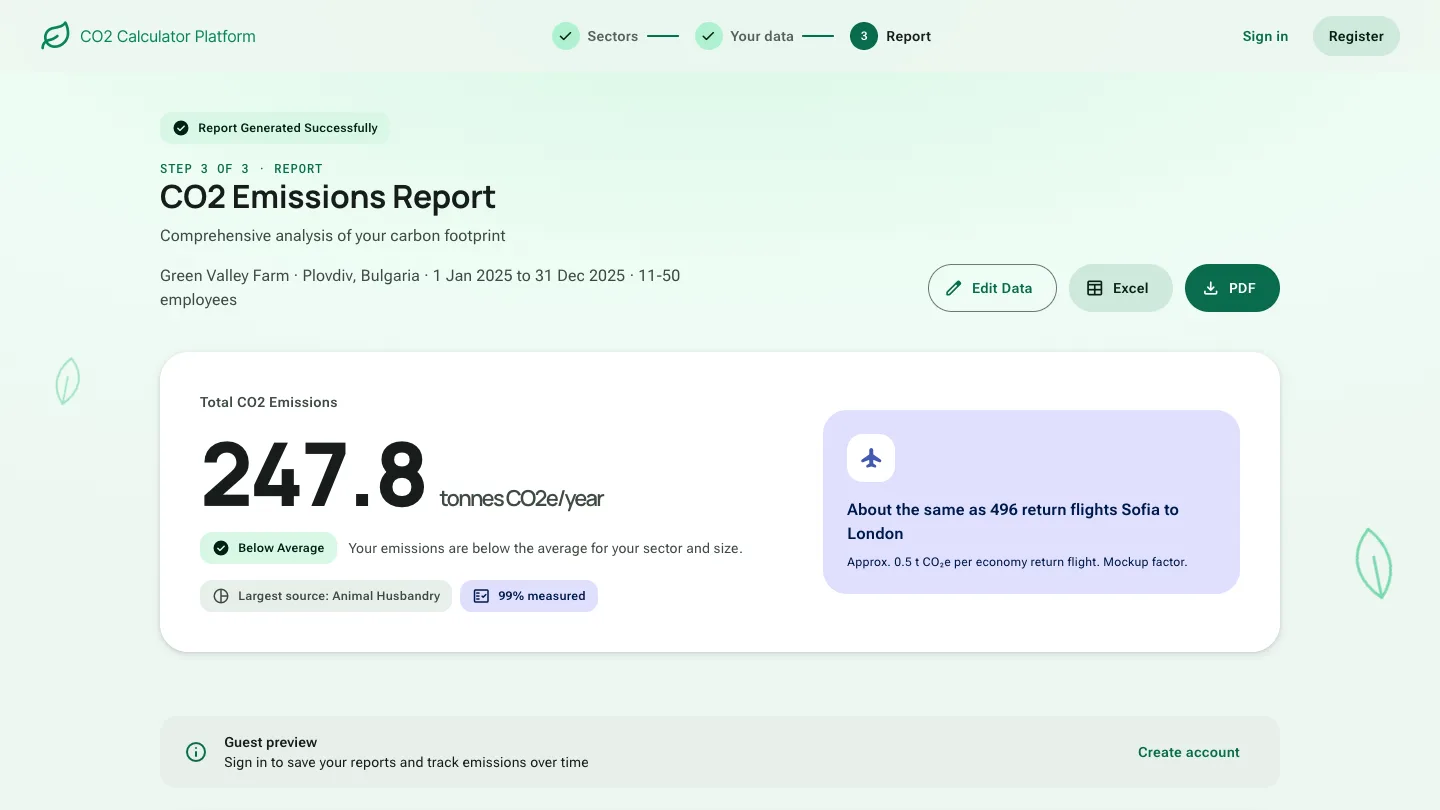Viewport: 1440px width, 810px height.
Task: Click the emissions below the average sentence
Action: pyautogui.click(x=545, y=548)
